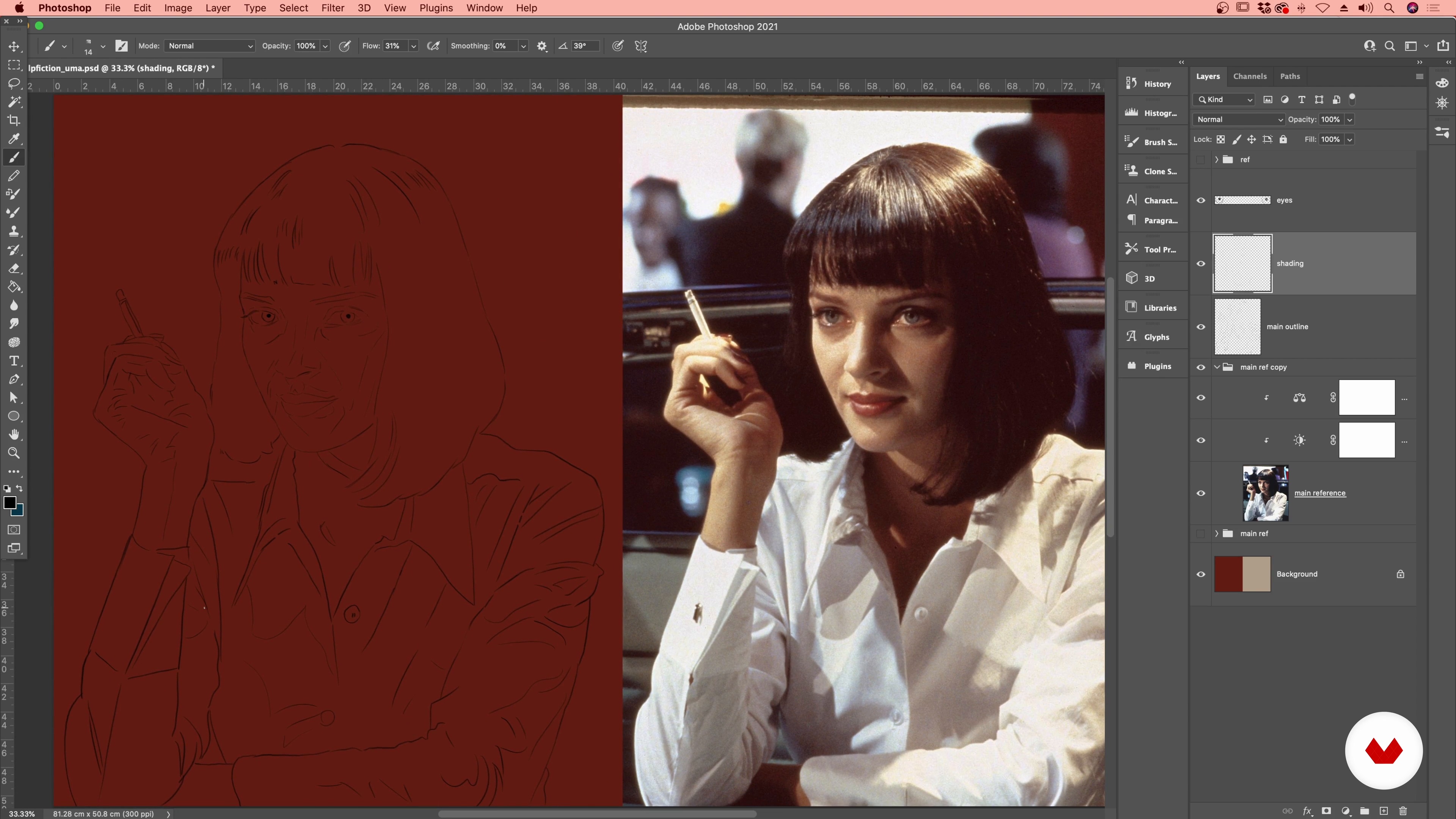Toggle pressure for opacity button

pyautogui.click(x=345, y=46)
